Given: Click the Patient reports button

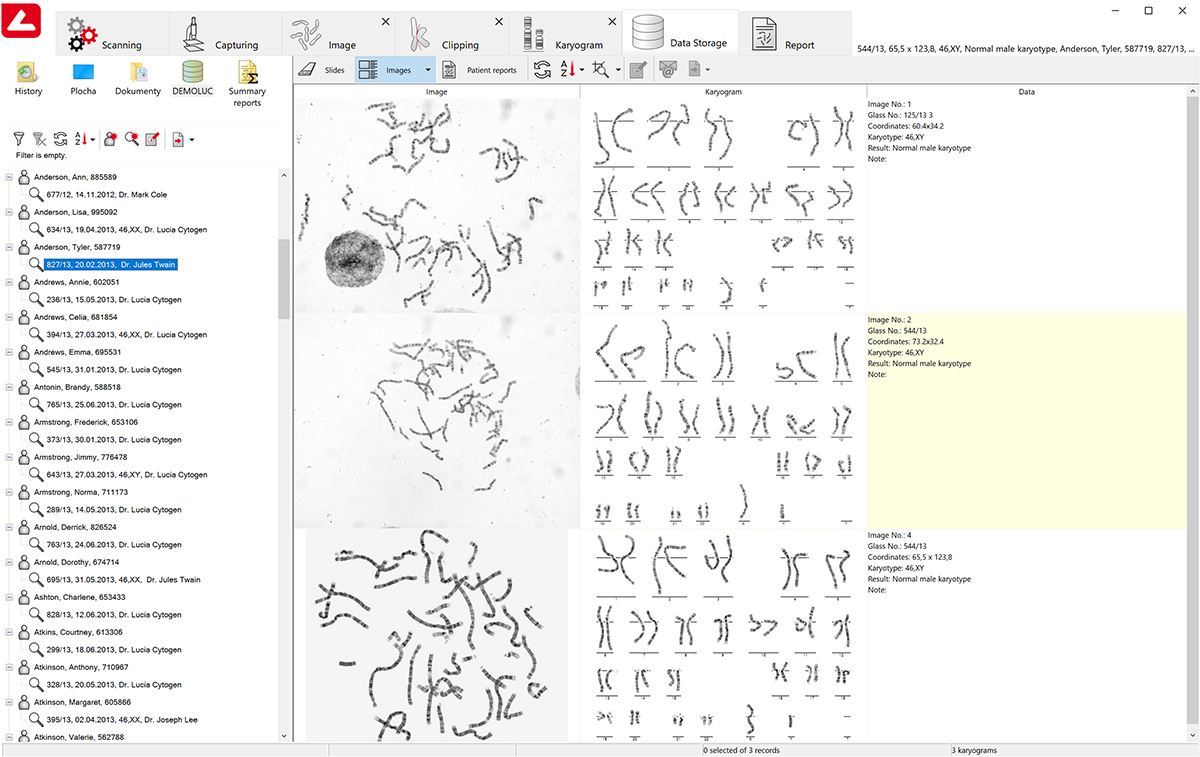Looking at the screenshot, I should coord(480,70).
